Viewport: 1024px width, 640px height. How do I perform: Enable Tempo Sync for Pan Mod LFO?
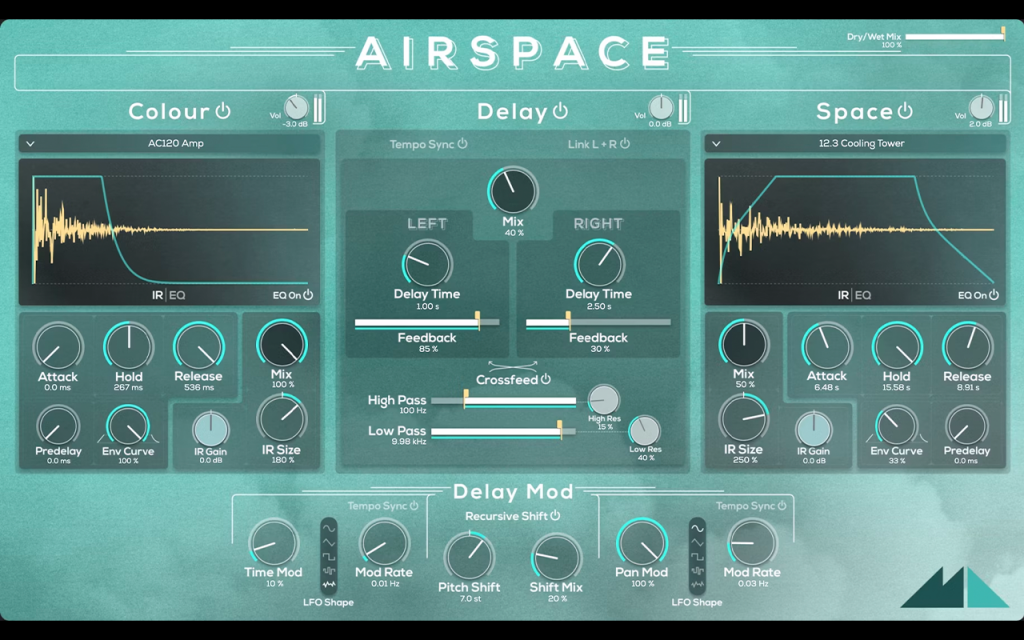[x=782, y=505]
